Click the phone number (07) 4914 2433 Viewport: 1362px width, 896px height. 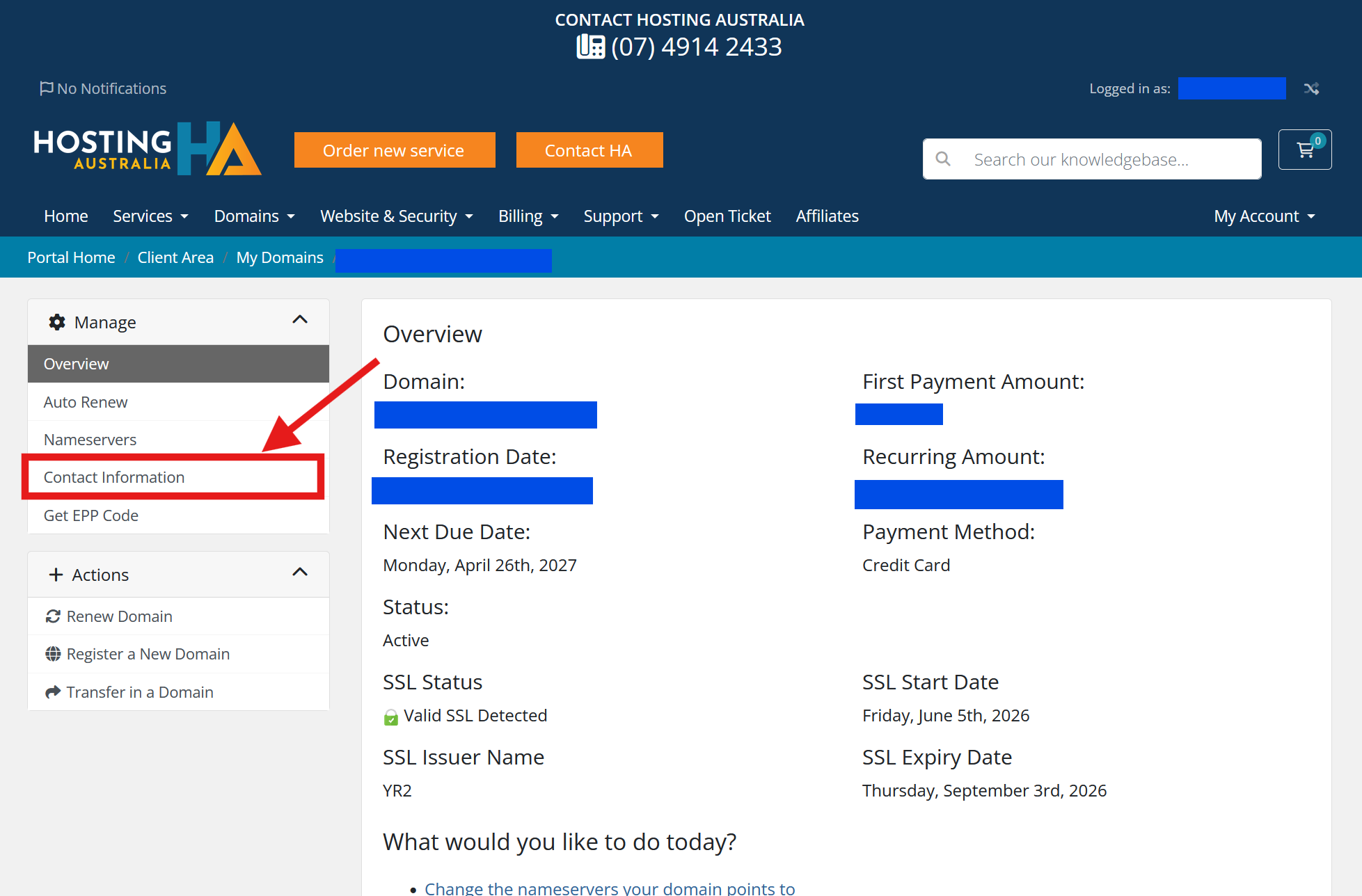pyautogui.click(x=697, y=47)
